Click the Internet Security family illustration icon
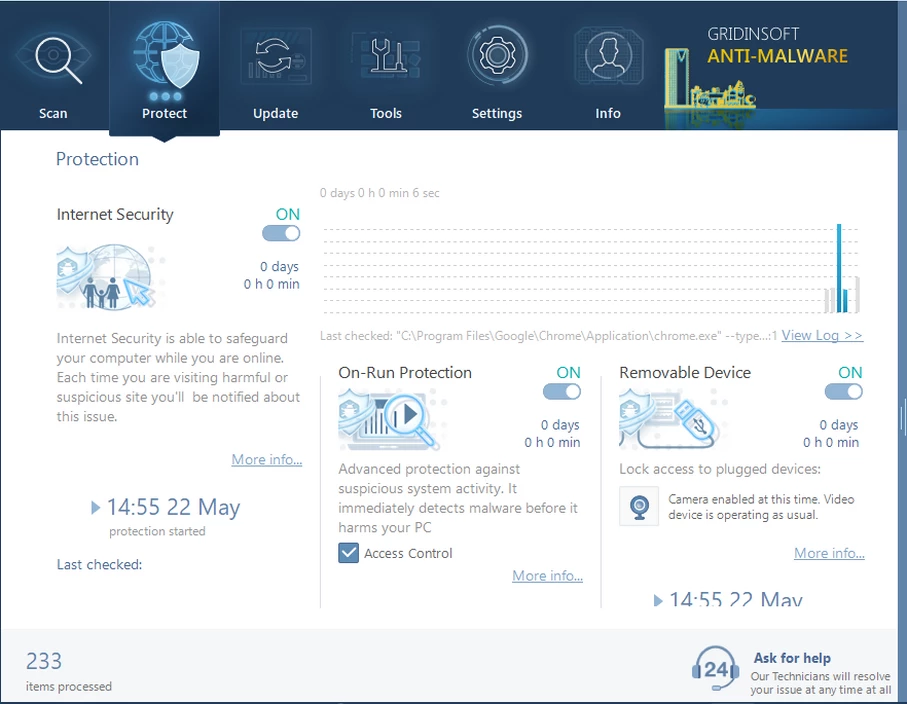The width and height of the screenshot is (907, 704). [x=105, y=279]
